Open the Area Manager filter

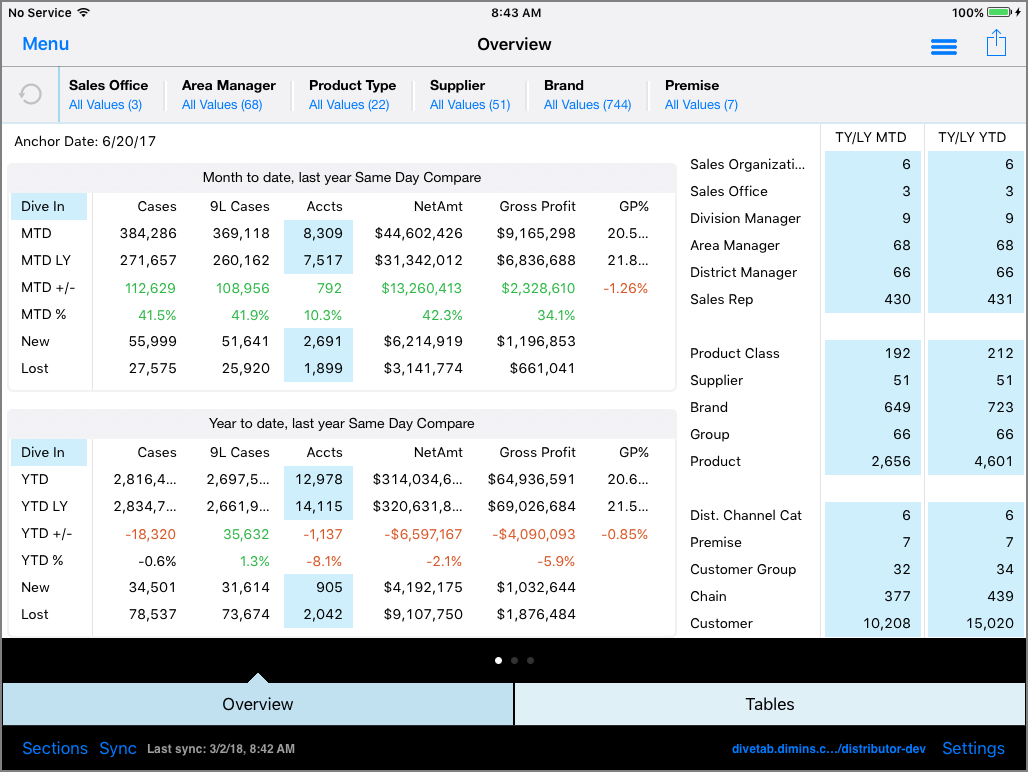229,94
